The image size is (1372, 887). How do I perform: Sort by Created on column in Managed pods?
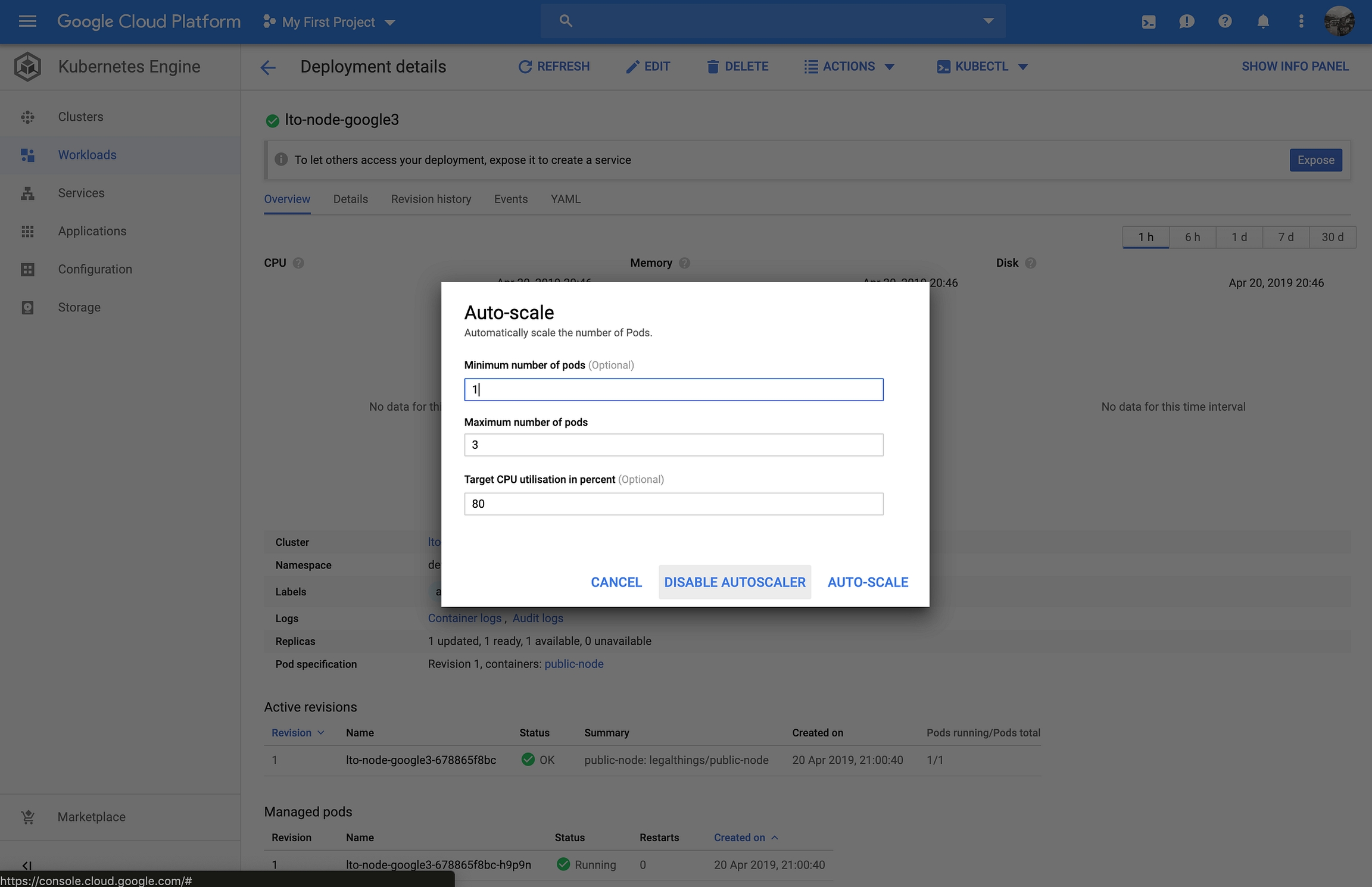click(x=746, y=838)
